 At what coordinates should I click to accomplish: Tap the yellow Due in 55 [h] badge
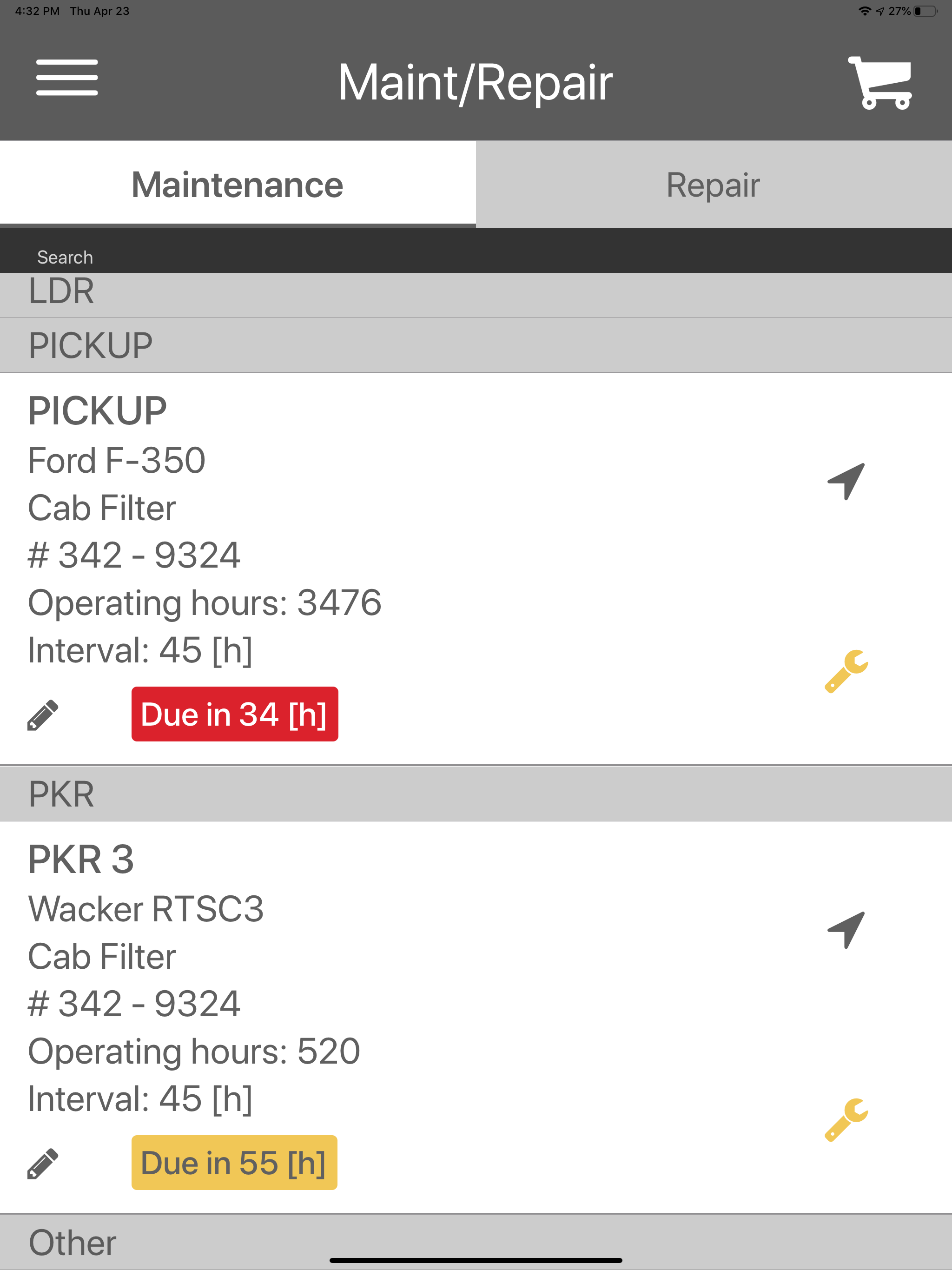click(x=234, y=1162)
